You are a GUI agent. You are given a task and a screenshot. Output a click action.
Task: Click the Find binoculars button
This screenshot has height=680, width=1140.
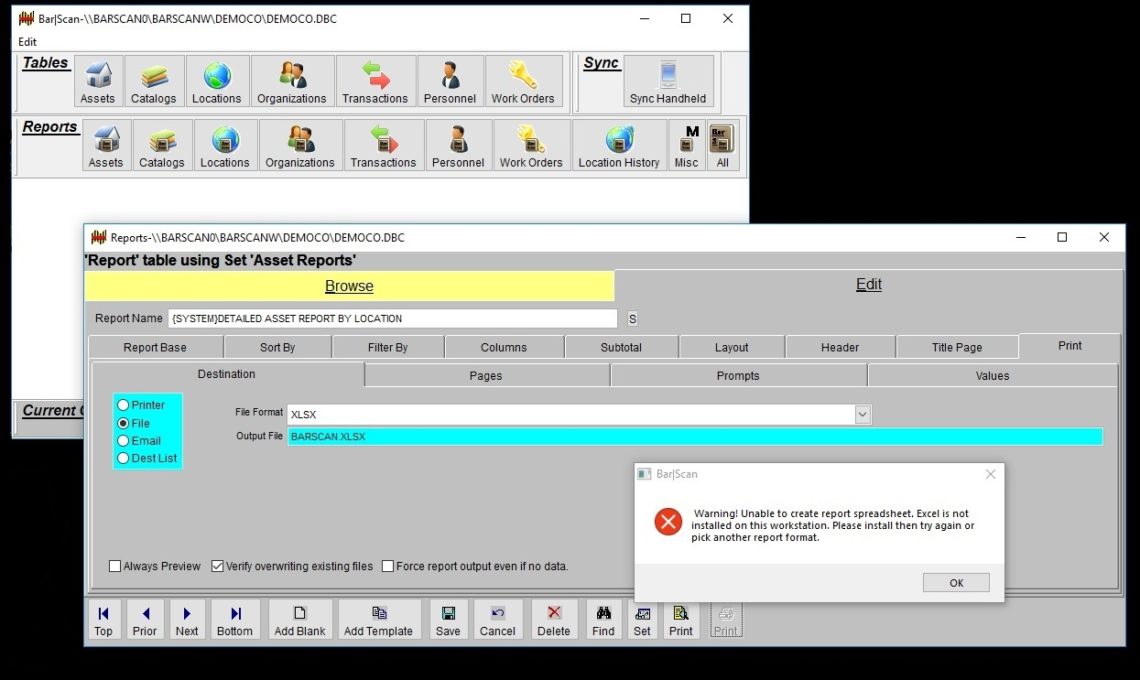click(x=603, y=620)
